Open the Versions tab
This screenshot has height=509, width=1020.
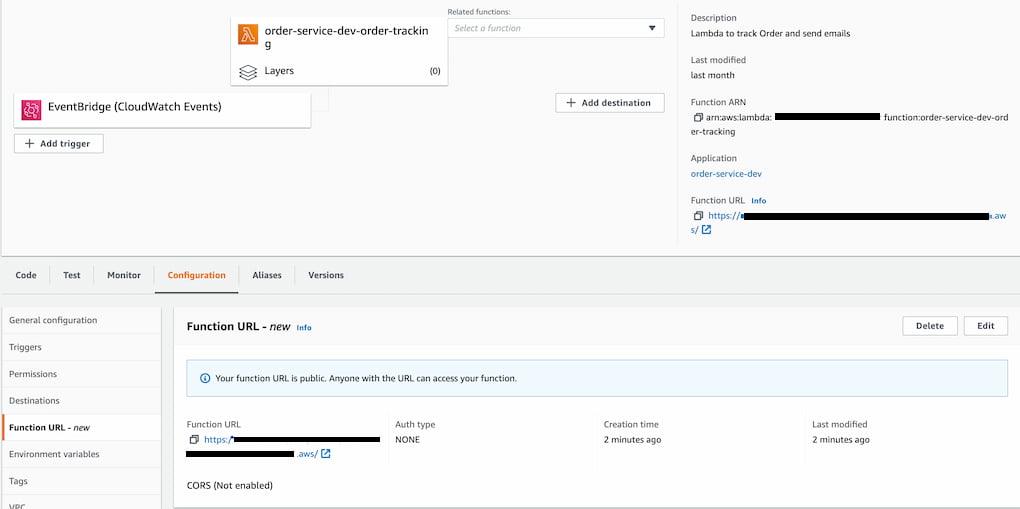pyautogui.click(x=326, y=275)
